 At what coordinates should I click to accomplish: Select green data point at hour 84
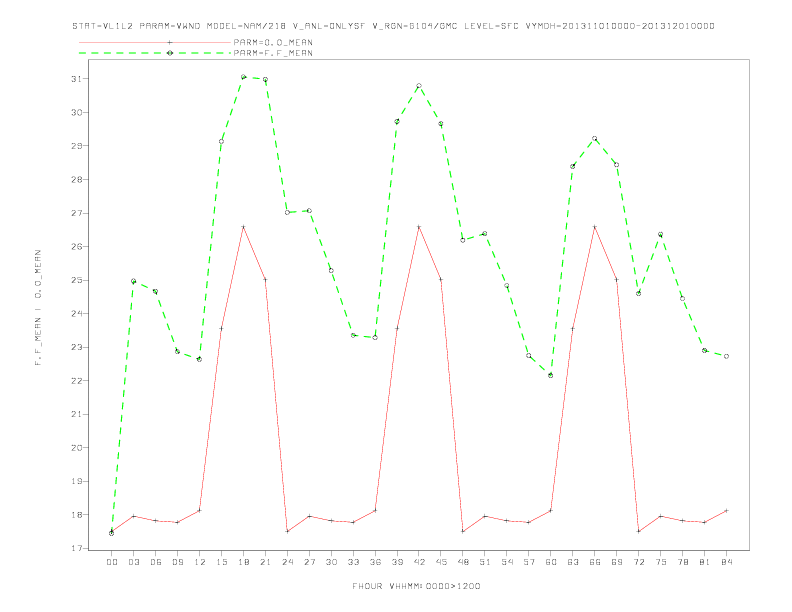pyautogui.click(x=726, y=356)
